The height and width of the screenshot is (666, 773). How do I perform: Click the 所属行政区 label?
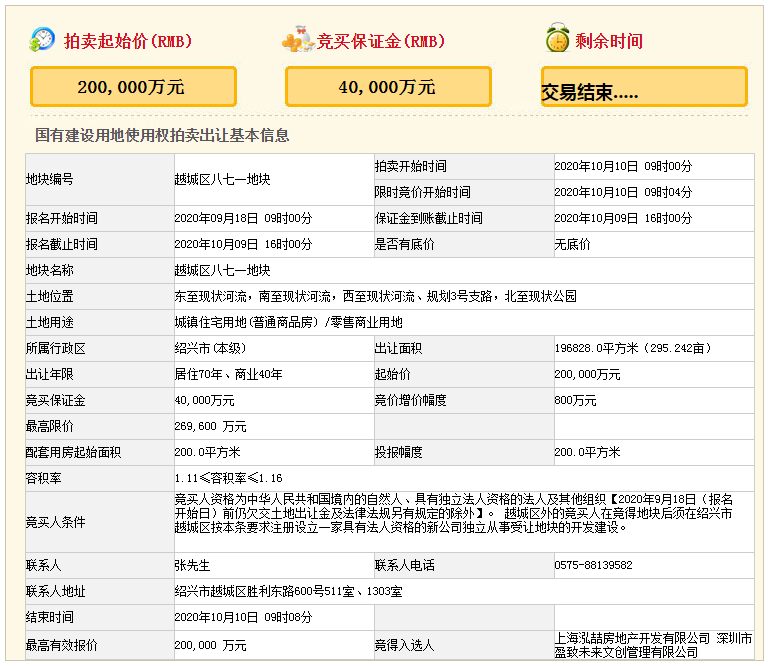click(56, 349)
